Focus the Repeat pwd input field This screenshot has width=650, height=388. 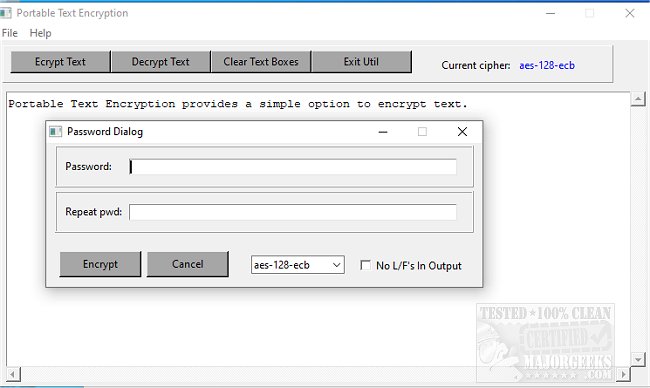[293, 212]
